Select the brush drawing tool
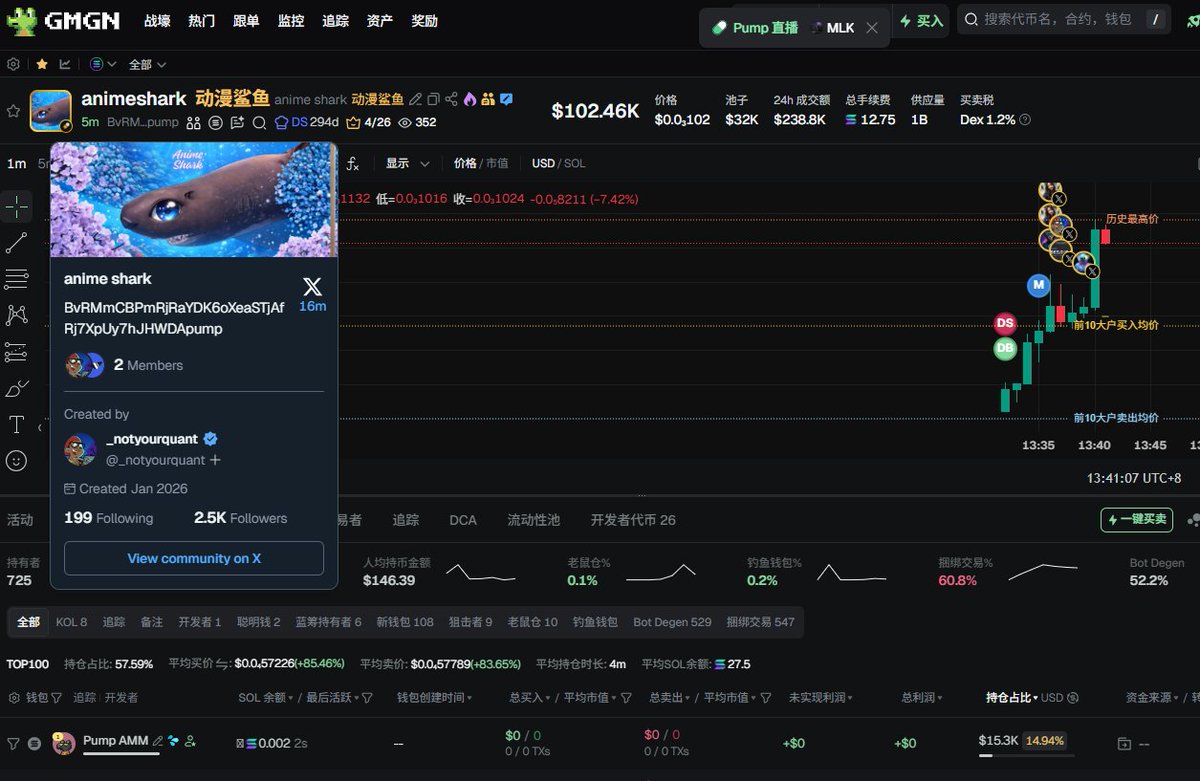The image size is (1200, 781). [16, 388]
